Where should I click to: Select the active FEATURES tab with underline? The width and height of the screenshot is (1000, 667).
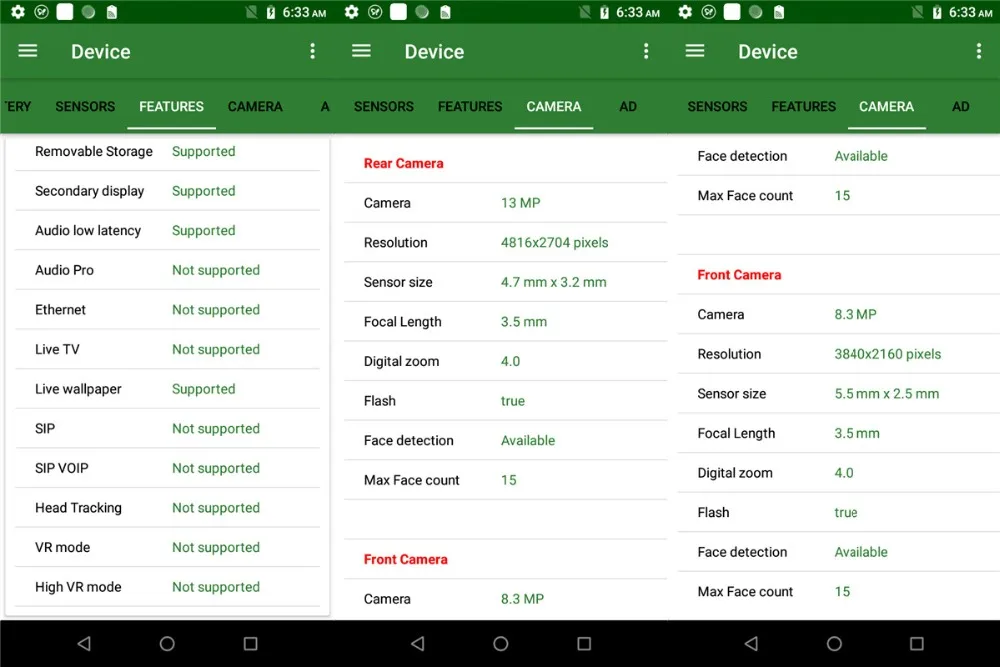(172, 106)
